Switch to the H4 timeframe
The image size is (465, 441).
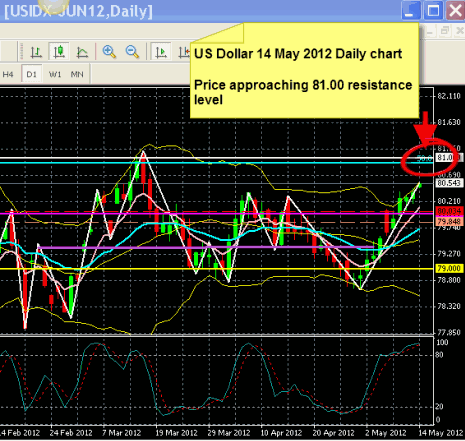tap(8, 74)
